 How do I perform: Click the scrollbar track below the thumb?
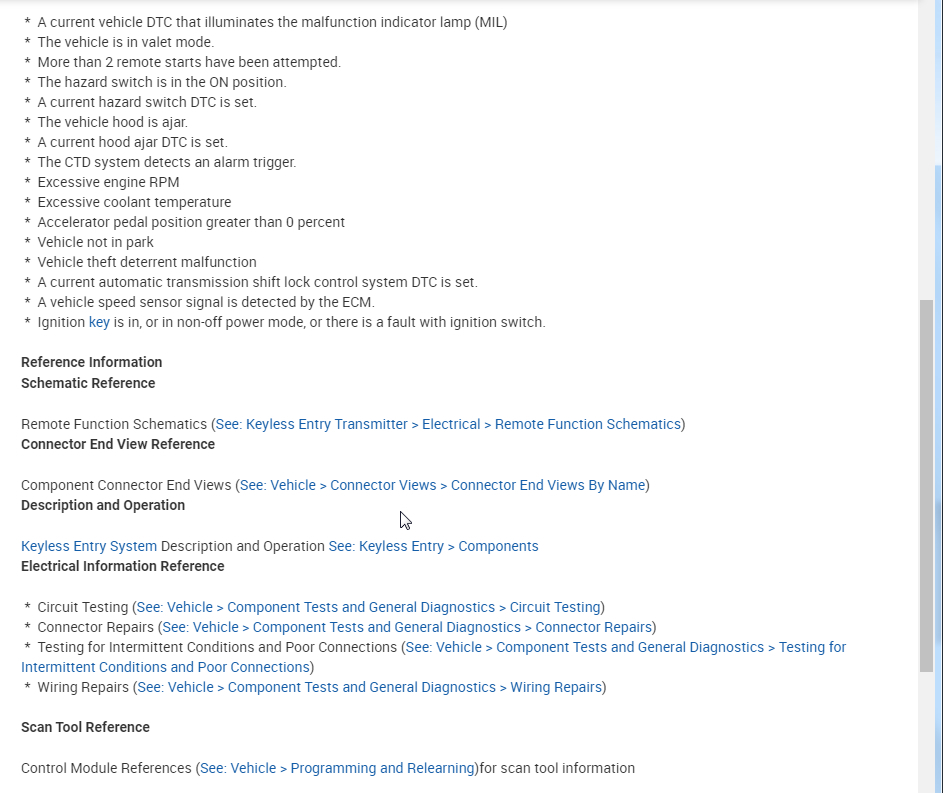point(926,730)
